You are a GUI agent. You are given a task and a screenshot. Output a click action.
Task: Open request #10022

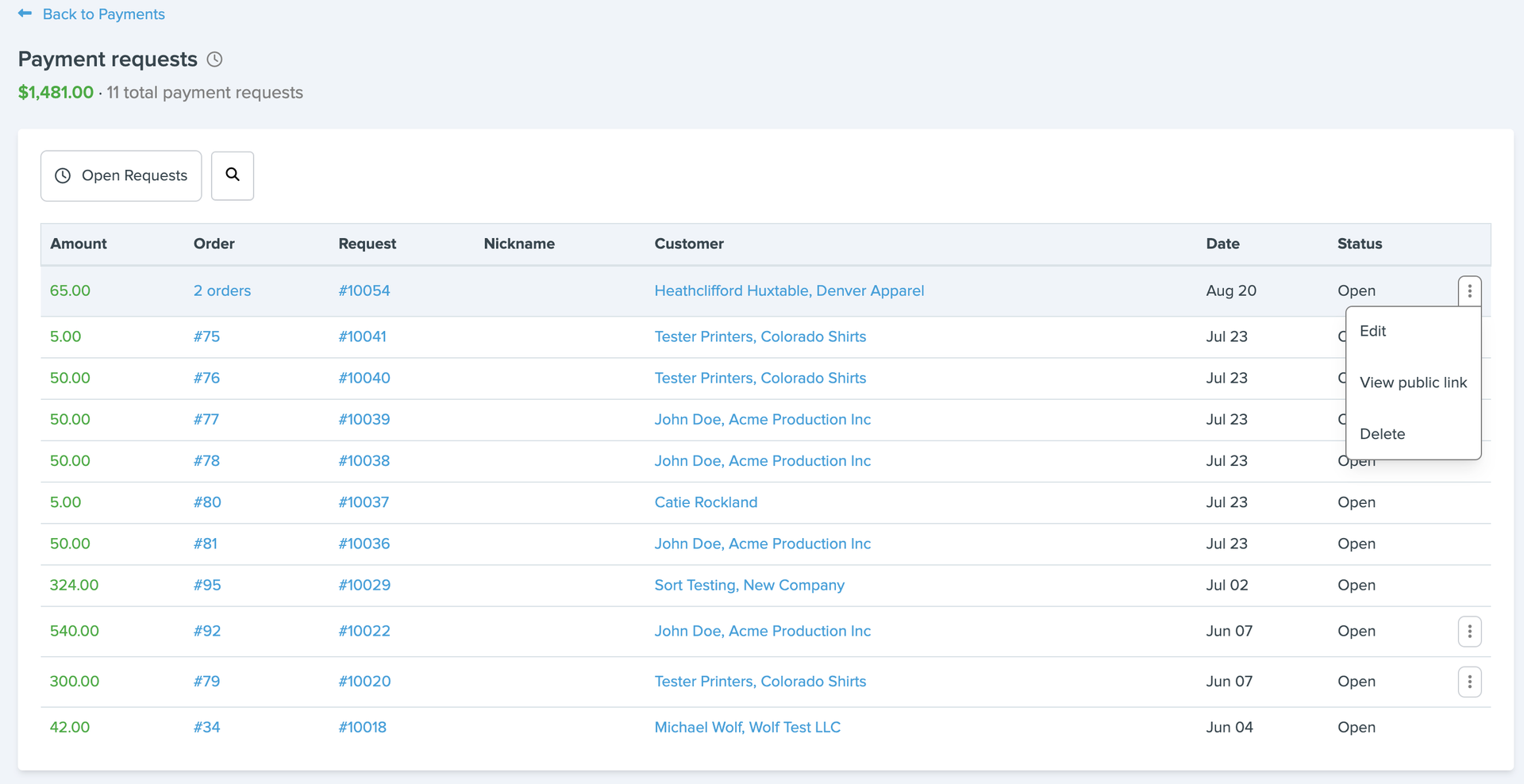coord(364,631)
